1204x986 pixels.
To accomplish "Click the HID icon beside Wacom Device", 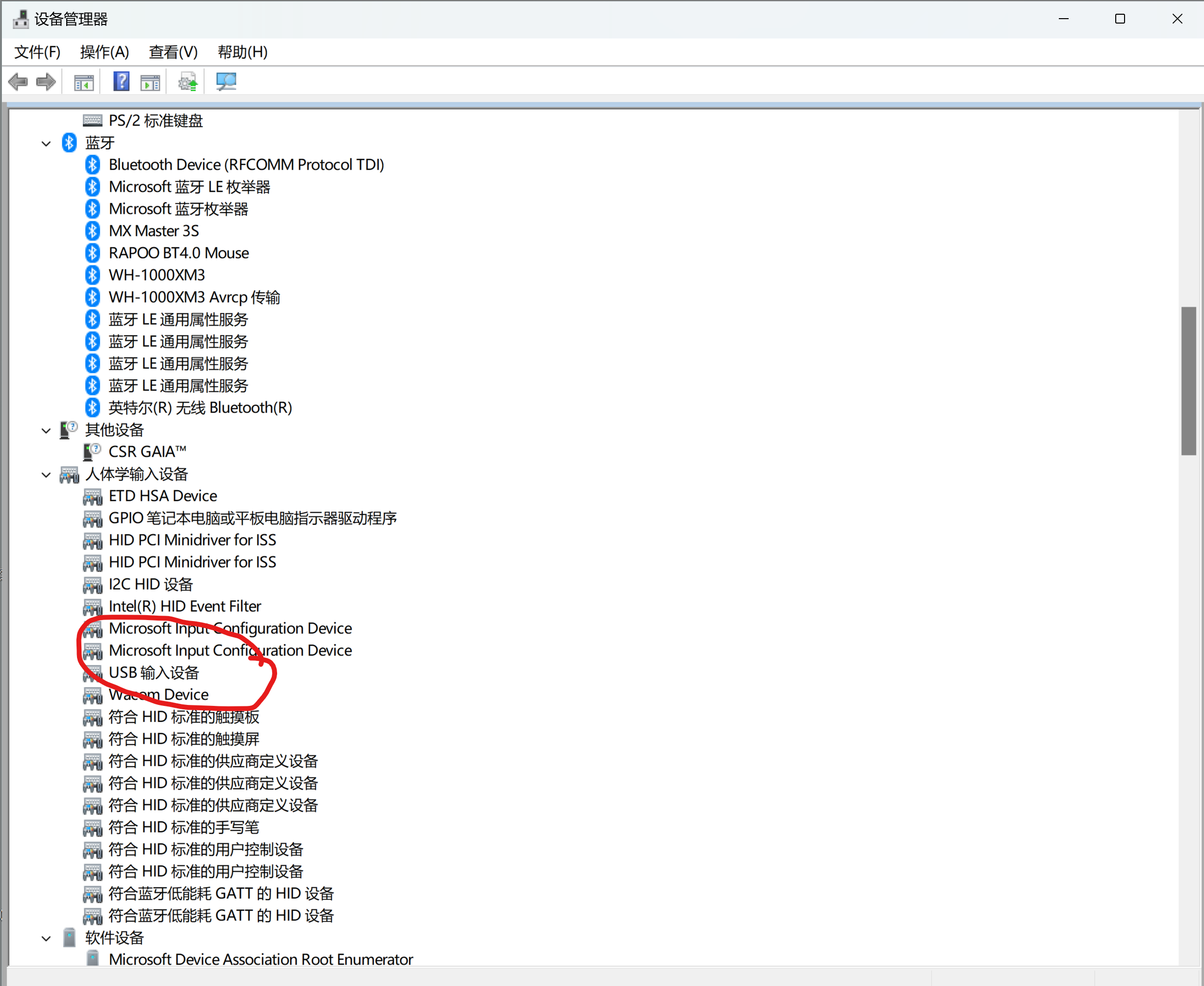I will point(93,695).
